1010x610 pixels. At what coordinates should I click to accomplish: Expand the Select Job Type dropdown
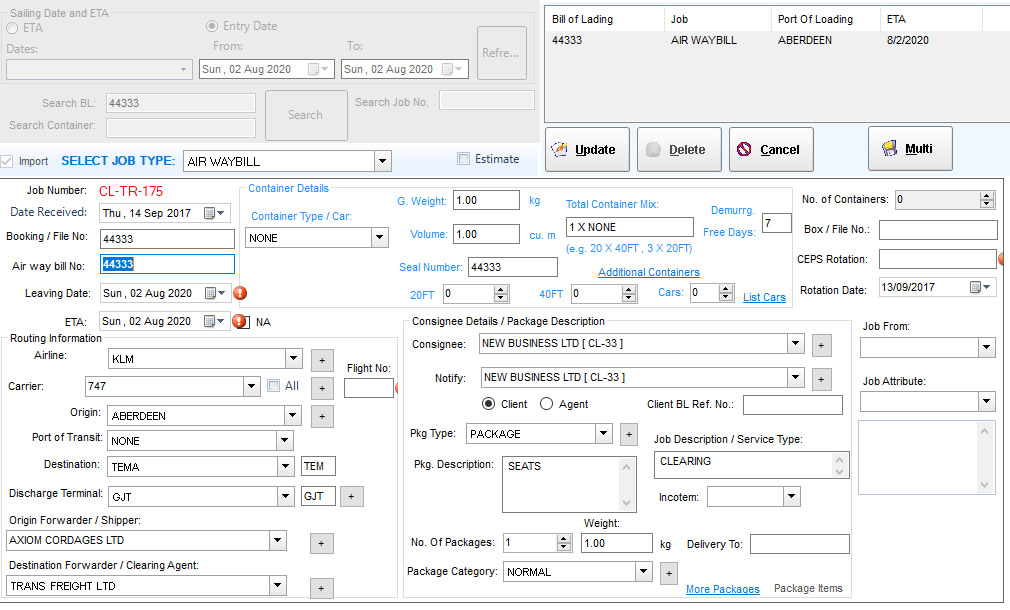(x=382, y=161)
